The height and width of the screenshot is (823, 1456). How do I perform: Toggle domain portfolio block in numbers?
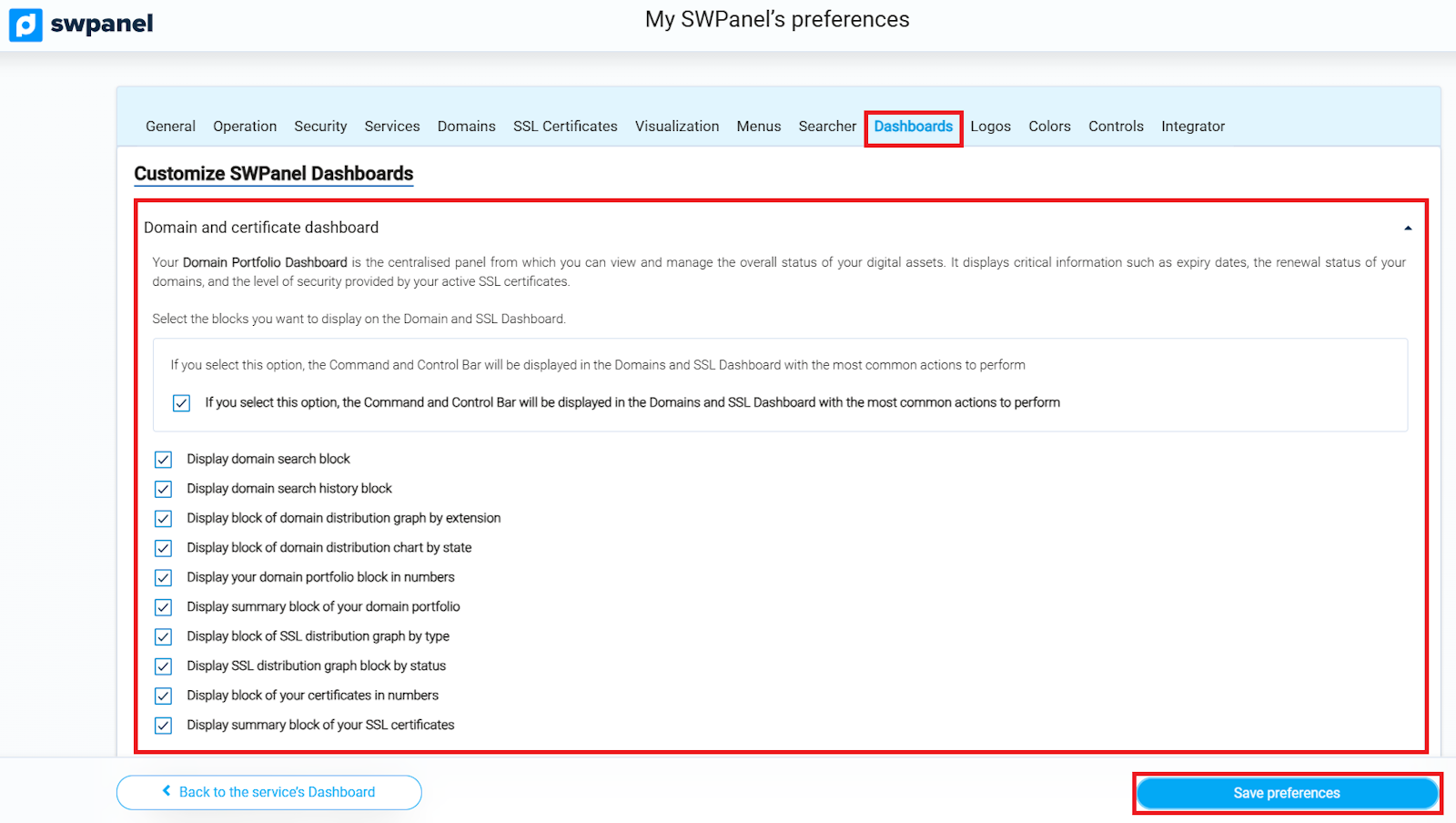coord(164,578)
